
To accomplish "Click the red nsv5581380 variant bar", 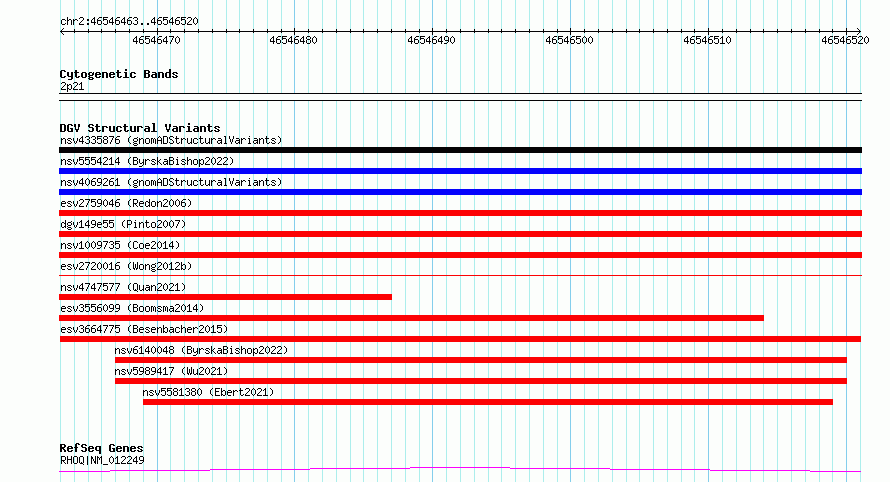I will coord(488,403).
